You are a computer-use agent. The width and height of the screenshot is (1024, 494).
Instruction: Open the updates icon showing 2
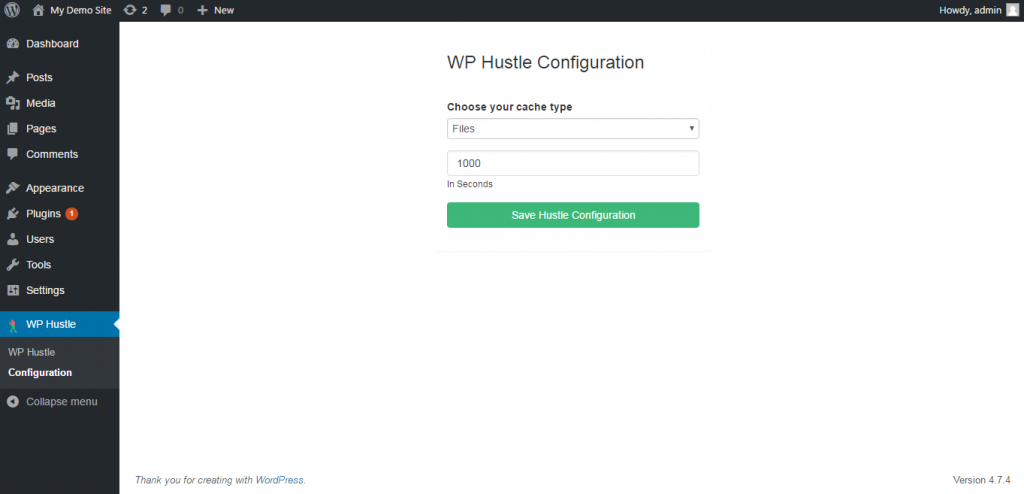point(130,10)
